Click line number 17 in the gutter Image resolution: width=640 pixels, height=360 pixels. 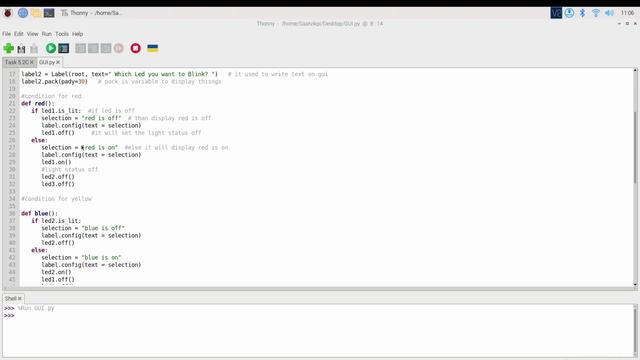coord(12,74)
